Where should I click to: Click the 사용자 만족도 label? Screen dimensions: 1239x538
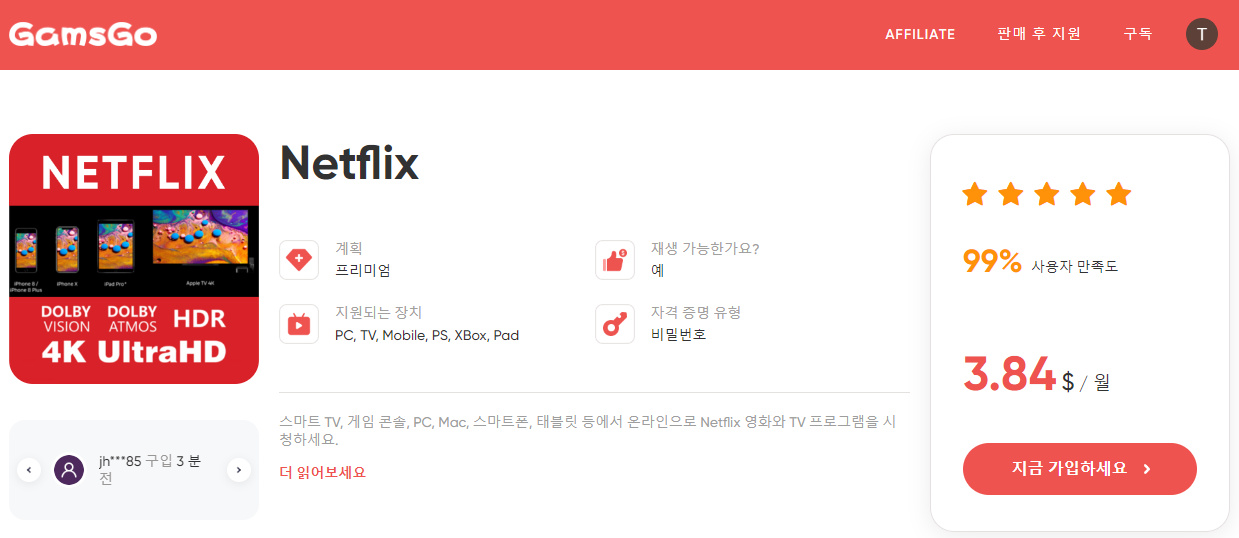pos(1075,266)
